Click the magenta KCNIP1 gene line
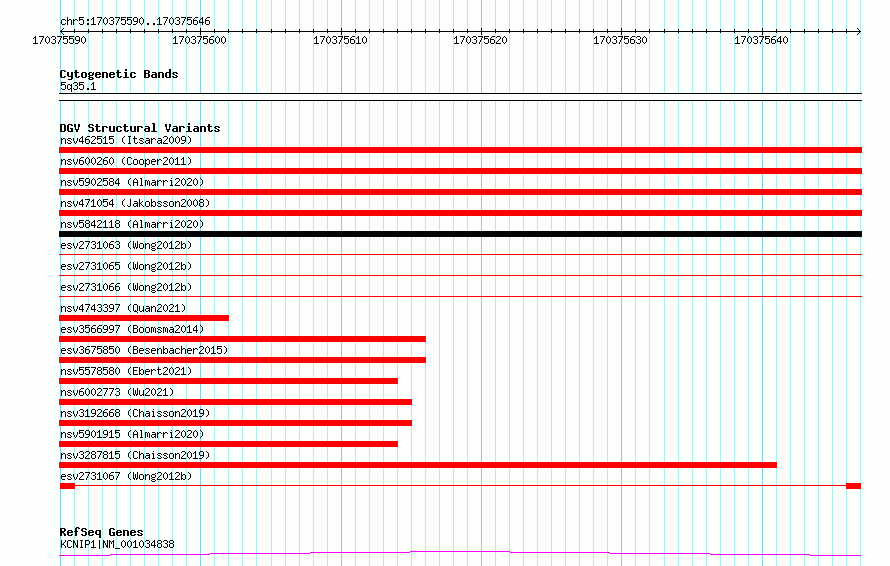 (460, 553)
